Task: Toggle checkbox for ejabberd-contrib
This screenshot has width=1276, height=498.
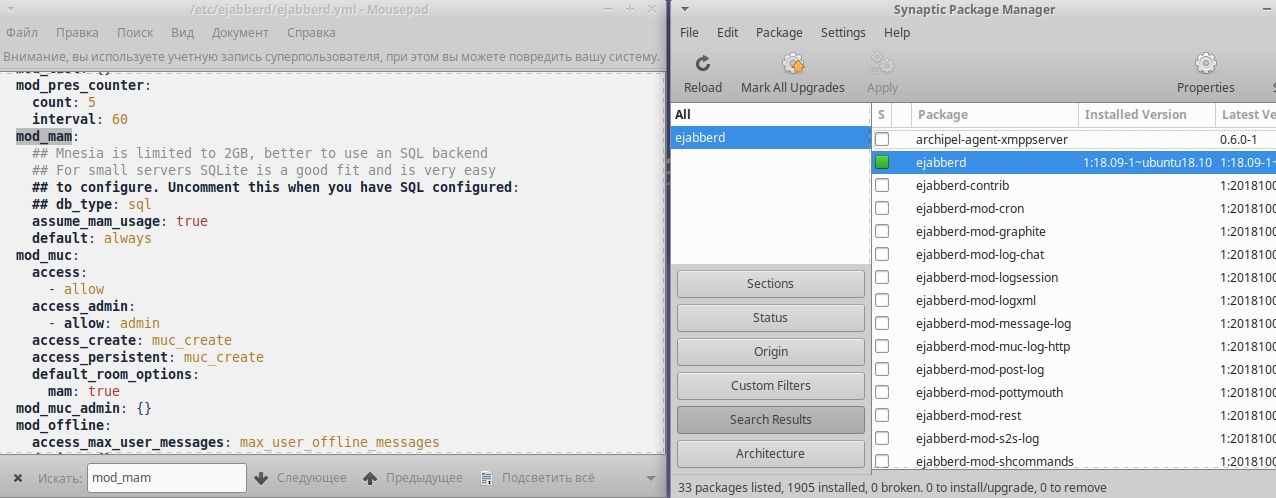Action: coord(882,185)
